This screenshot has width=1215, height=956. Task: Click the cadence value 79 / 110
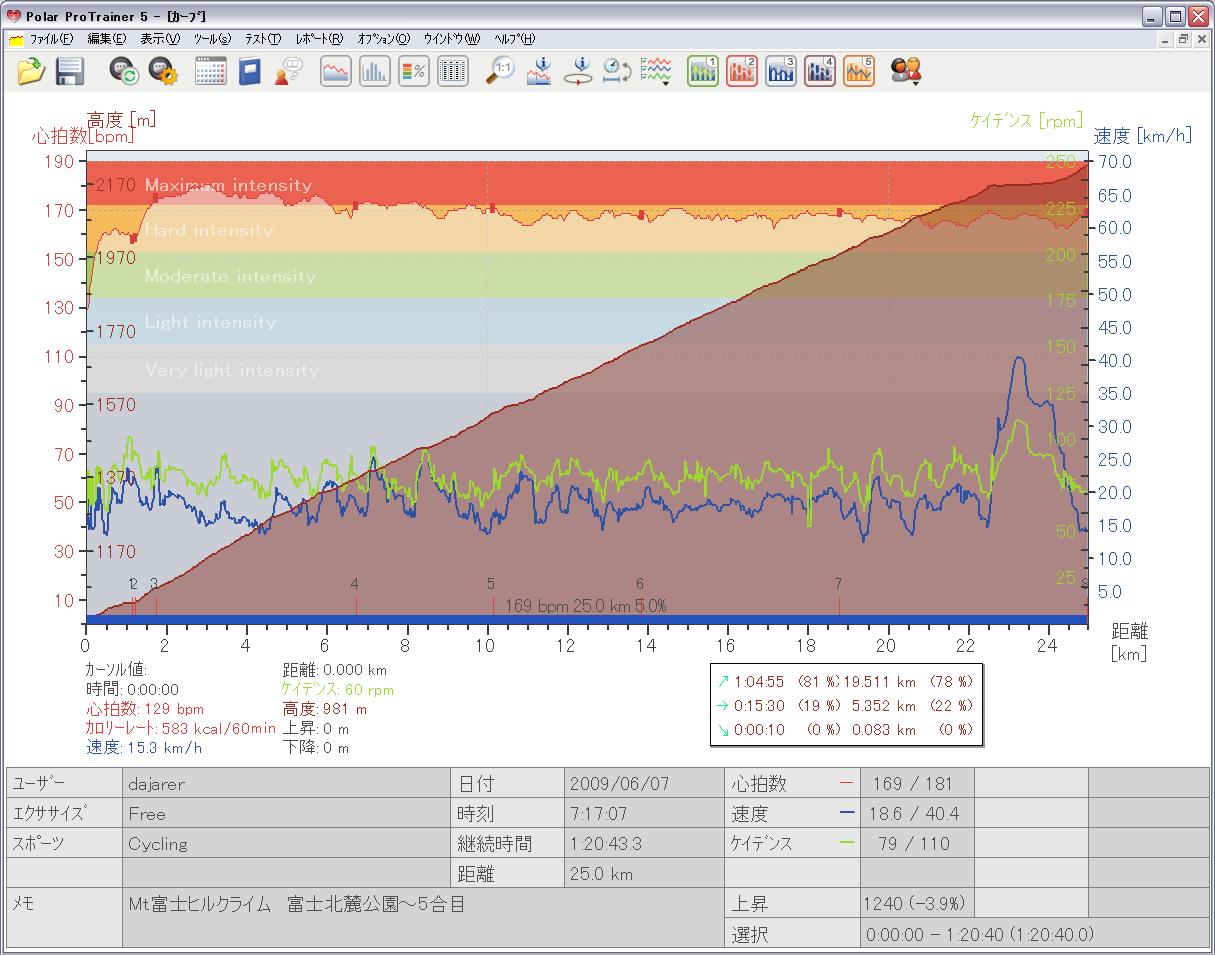[917, 844]
